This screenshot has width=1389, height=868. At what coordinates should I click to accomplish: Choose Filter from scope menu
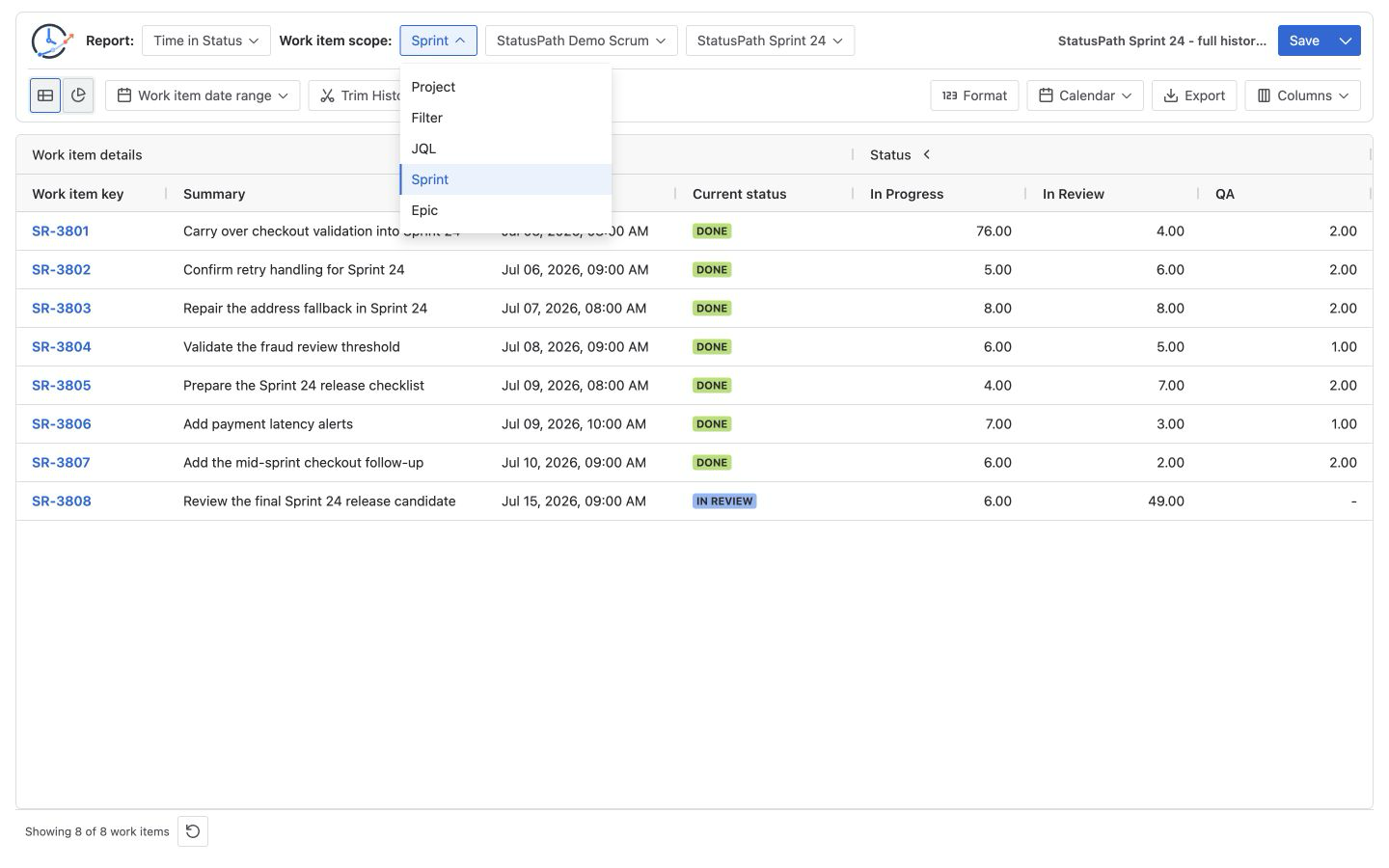coord(505,118)
